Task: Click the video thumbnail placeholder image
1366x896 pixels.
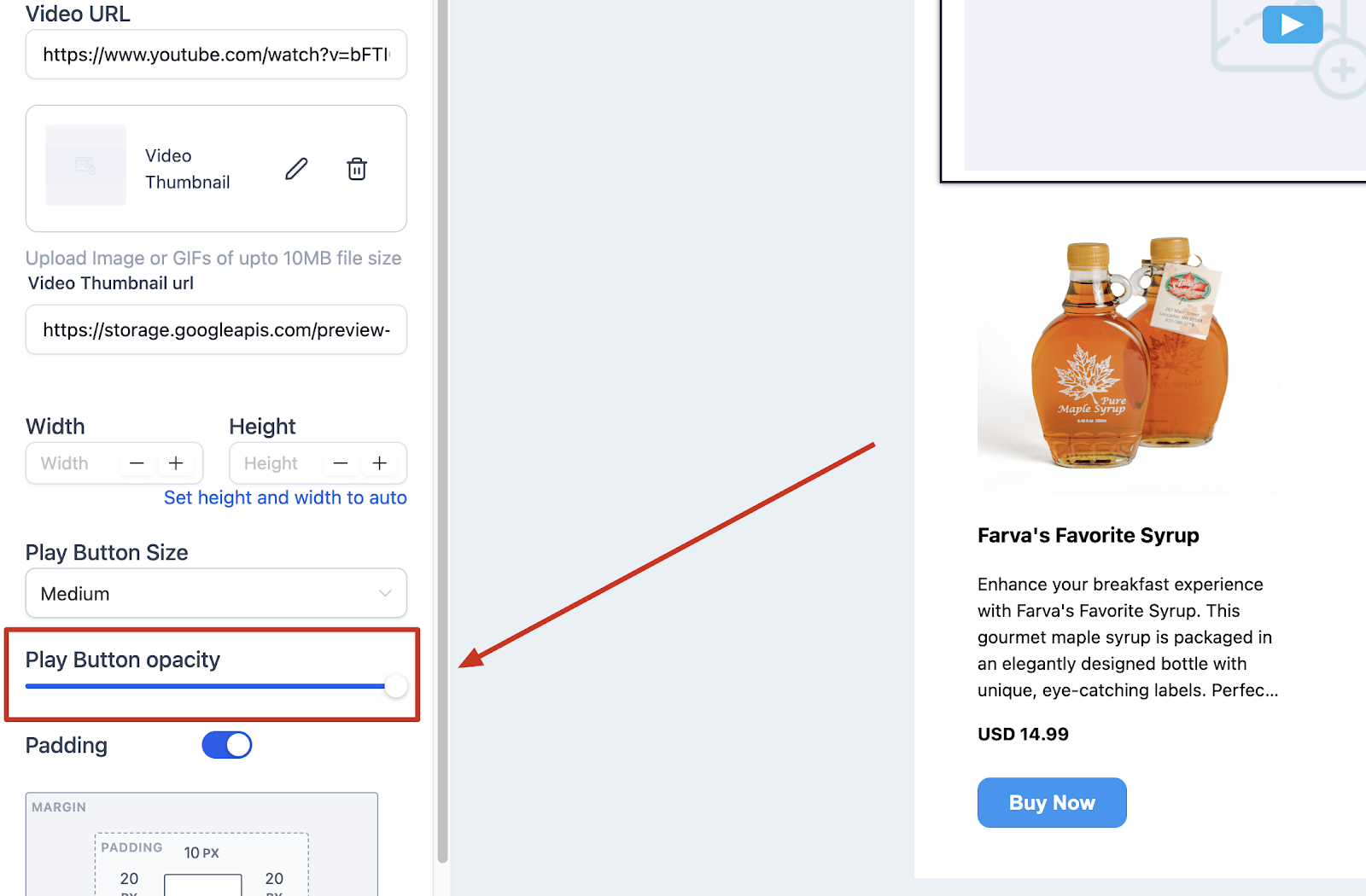Action: pos(85,165)
